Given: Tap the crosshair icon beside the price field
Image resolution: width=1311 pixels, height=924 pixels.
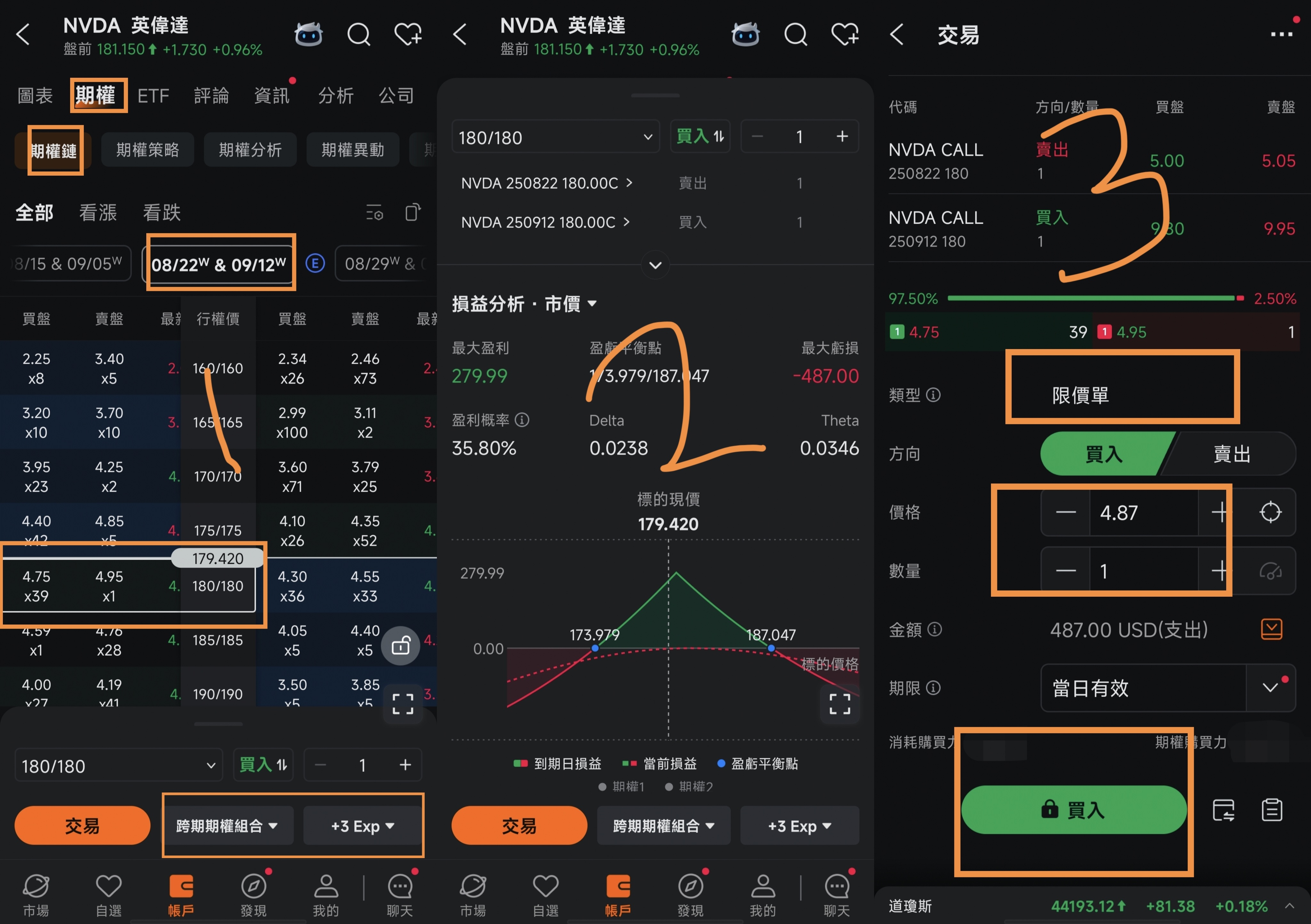Looking at the screenshot, I should (x=1272, y=512).
